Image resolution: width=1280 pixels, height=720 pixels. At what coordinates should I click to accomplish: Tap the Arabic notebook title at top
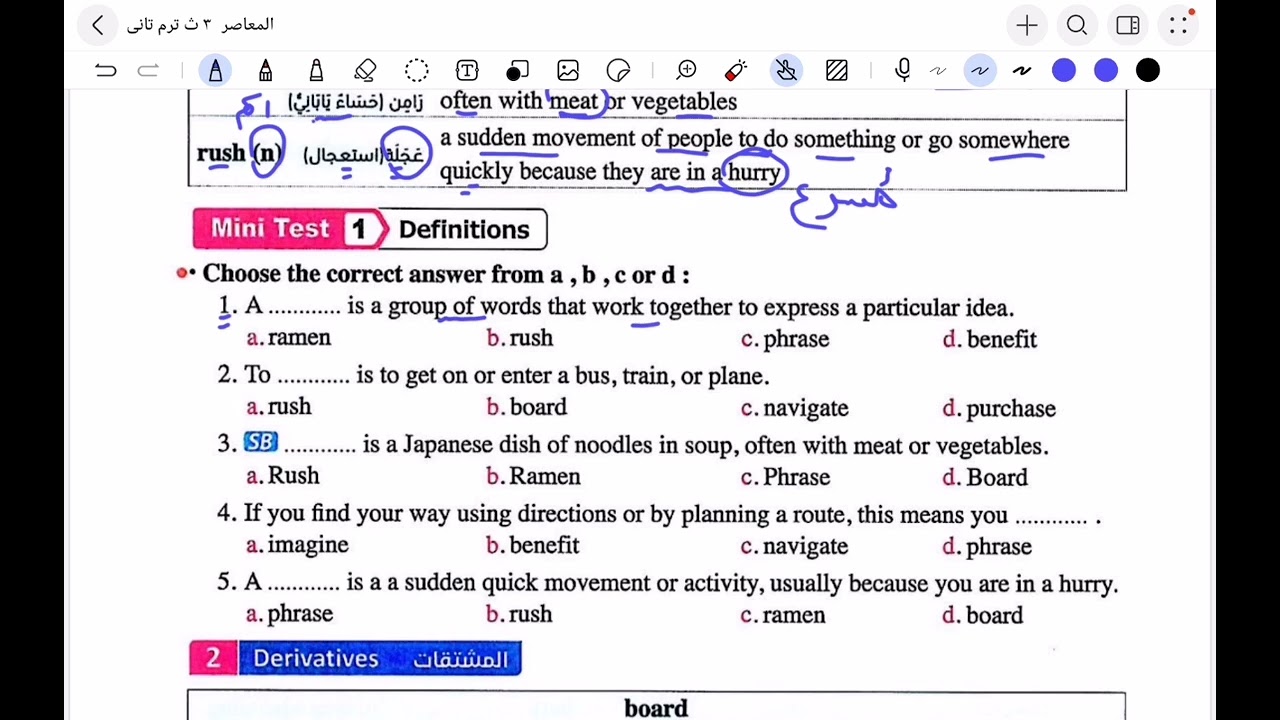point(200,24)
